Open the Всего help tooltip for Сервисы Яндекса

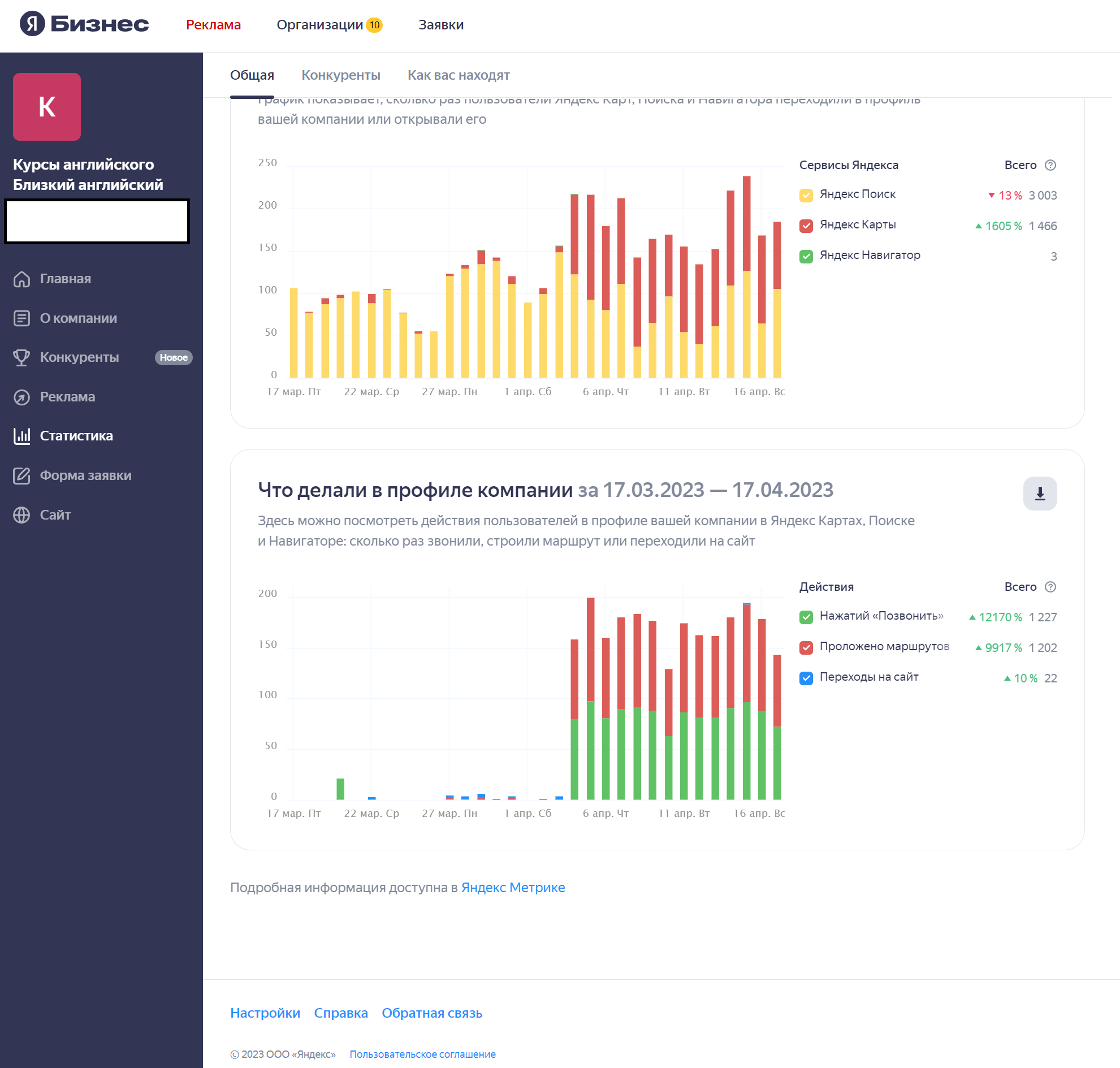click(1050, 165)
